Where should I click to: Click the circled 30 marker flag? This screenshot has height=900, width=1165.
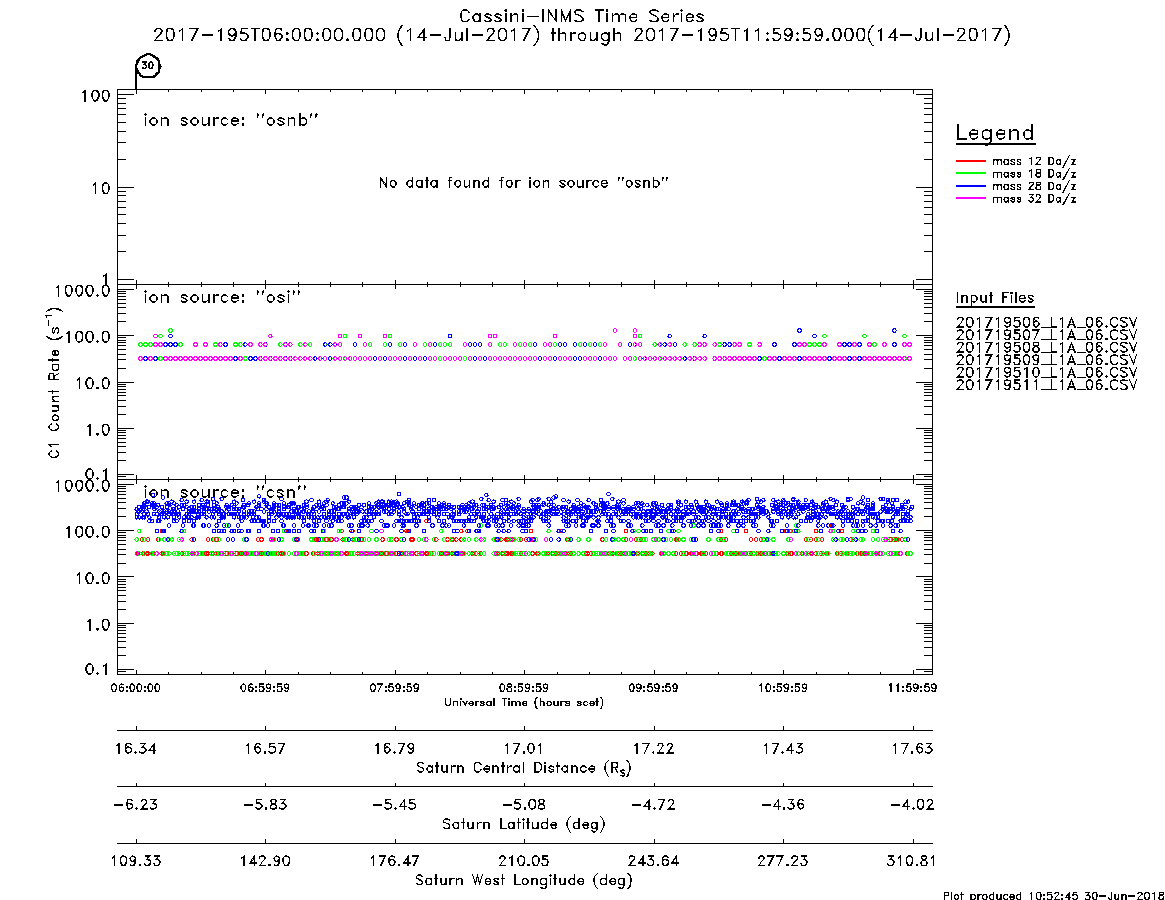[x=148, y=65]
